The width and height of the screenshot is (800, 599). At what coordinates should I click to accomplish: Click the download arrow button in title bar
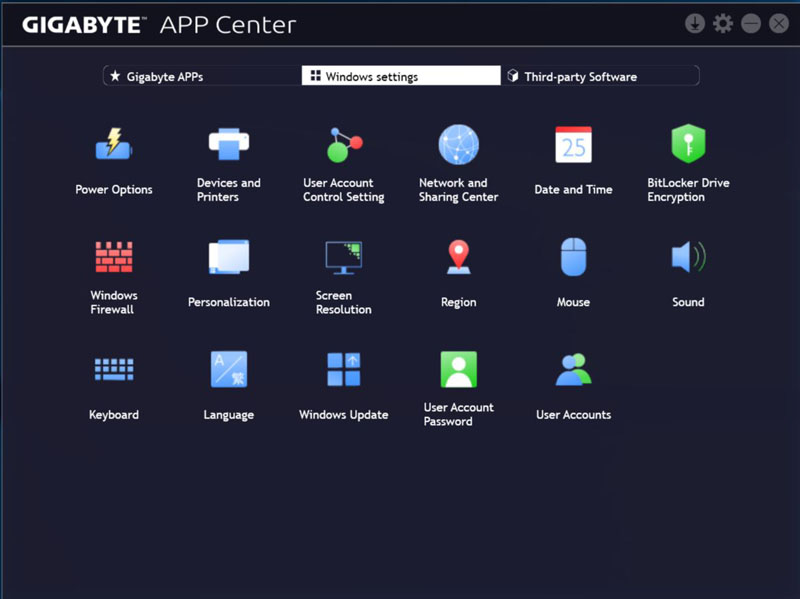pos(695,24)
